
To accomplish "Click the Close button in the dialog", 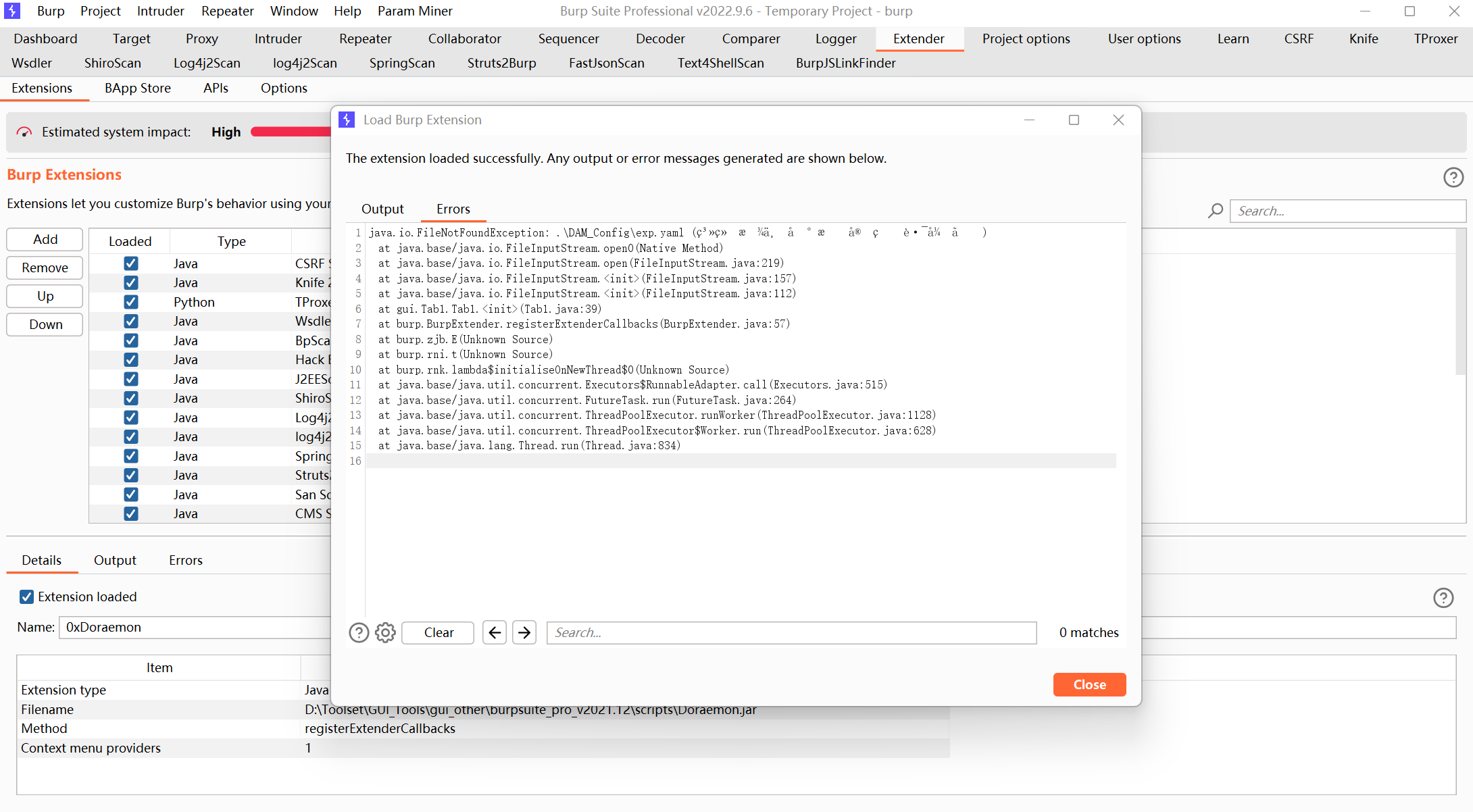I will click(1089, 684).
